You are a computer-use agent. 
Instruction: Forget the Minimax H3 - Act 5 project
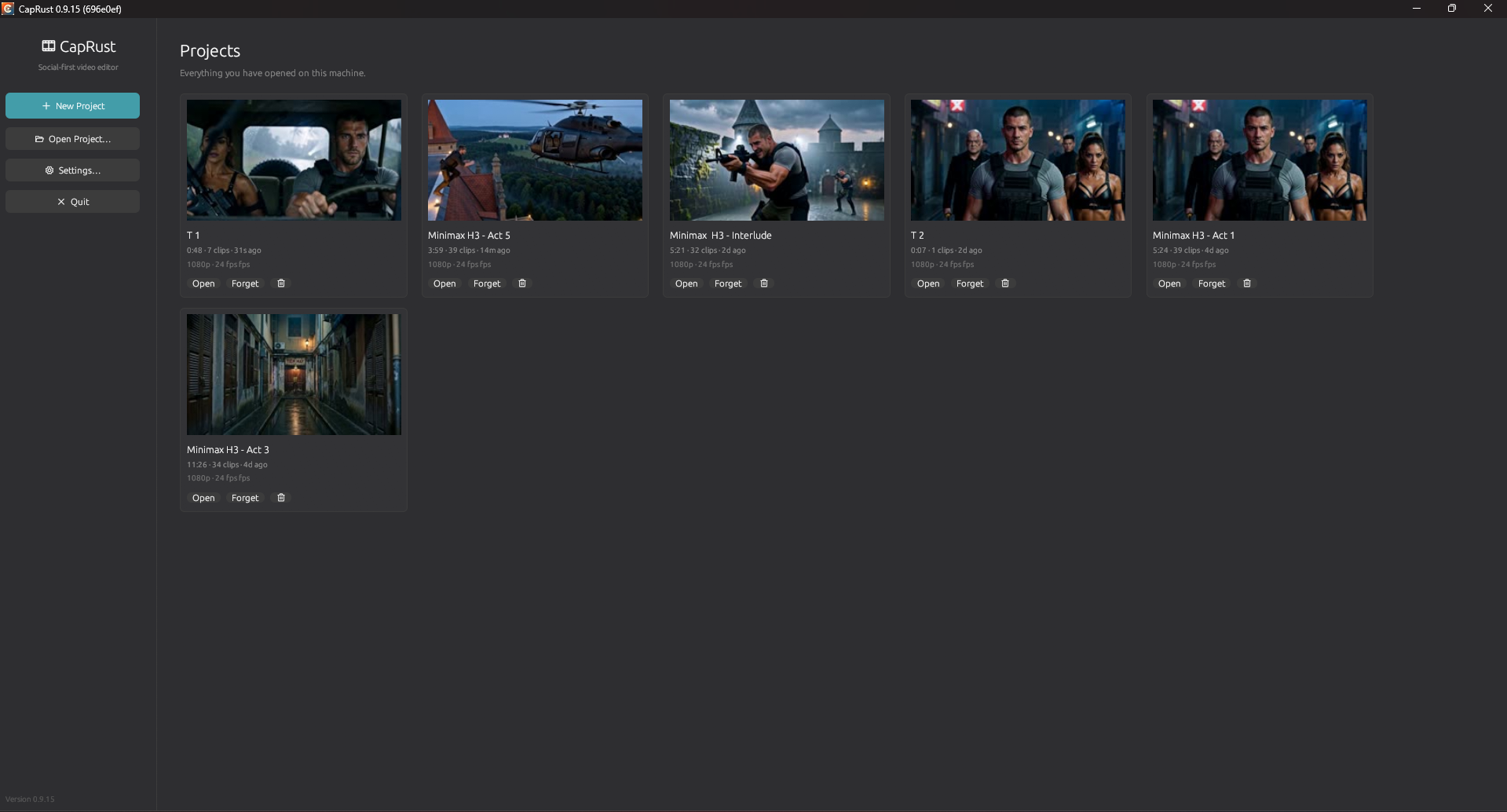pos(487,283)
